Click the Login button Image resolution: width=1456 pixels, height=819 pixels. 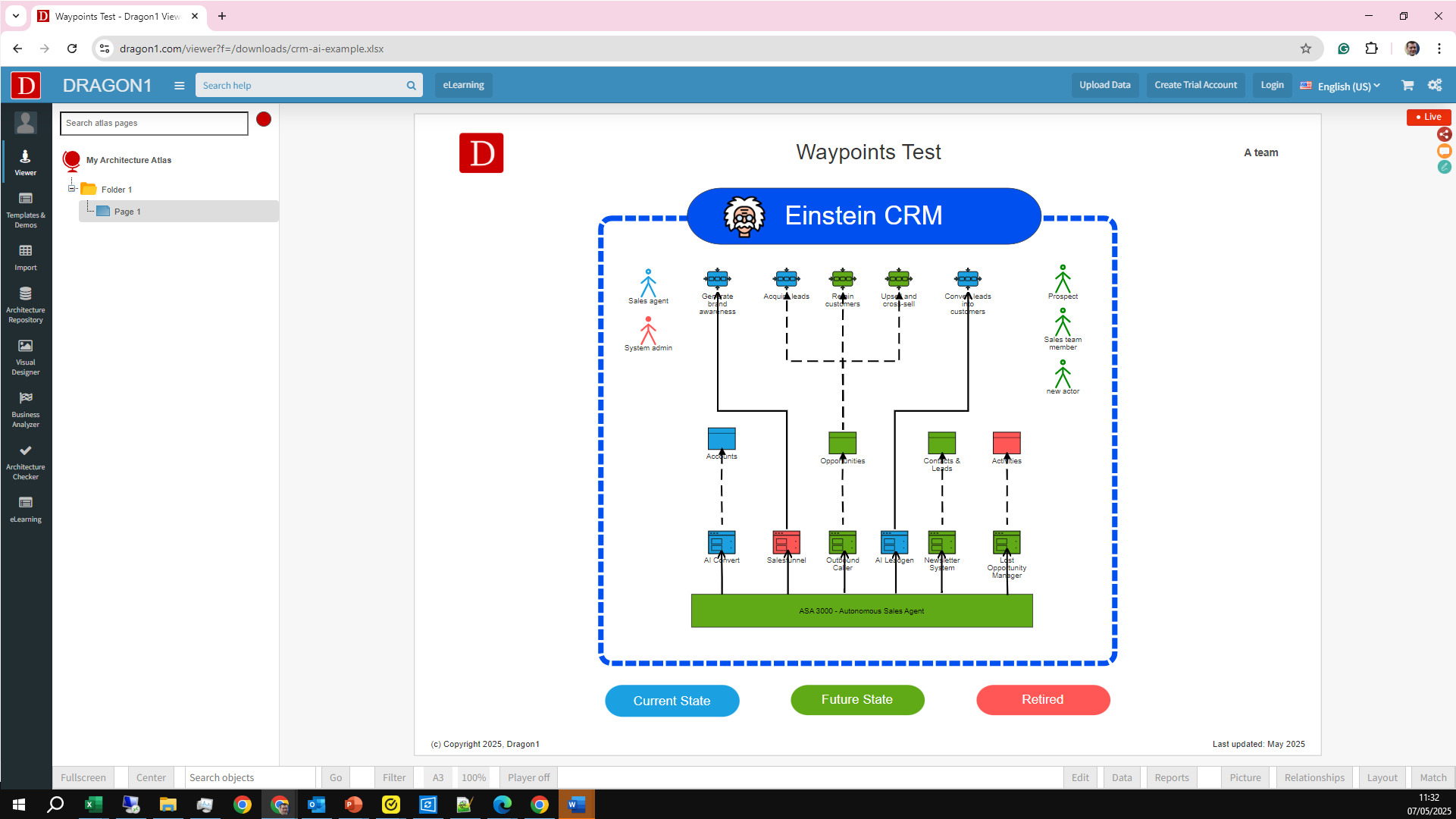pos(1272,85)
